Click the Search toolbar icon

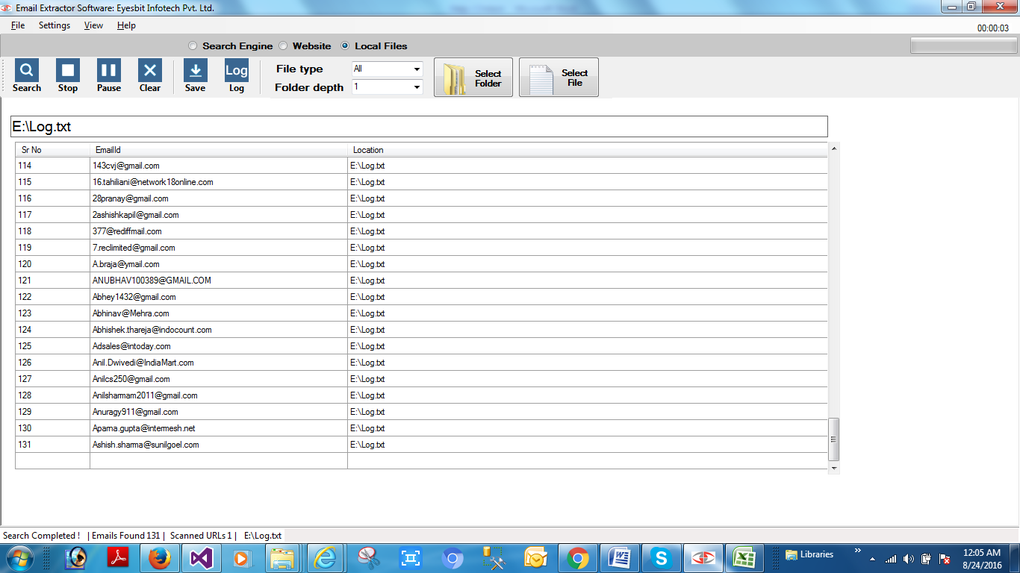27,75
